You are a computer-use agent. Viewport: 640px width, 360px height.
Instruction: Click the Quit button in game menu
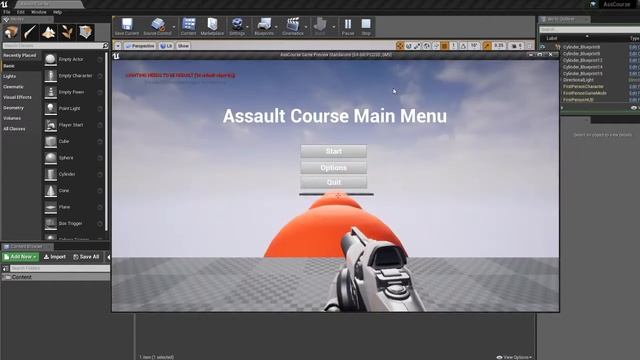pyautogui.click(x=333, y=182)
